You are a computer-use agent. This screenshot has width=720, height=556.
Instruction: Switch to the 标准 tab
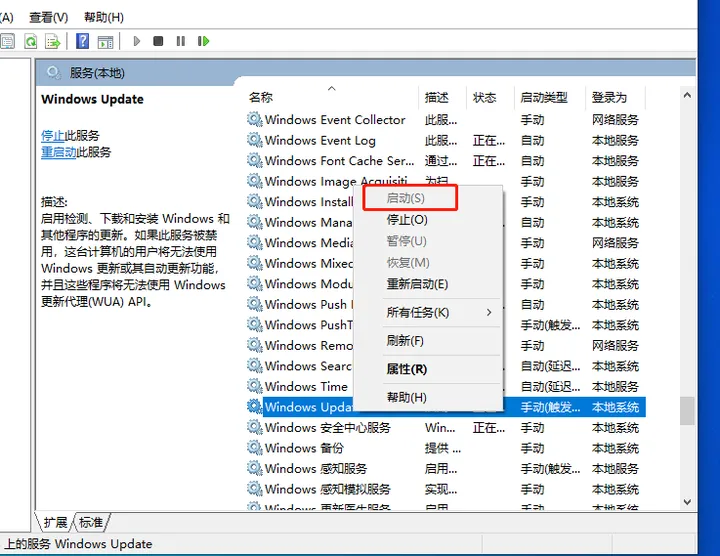[91, 522]
